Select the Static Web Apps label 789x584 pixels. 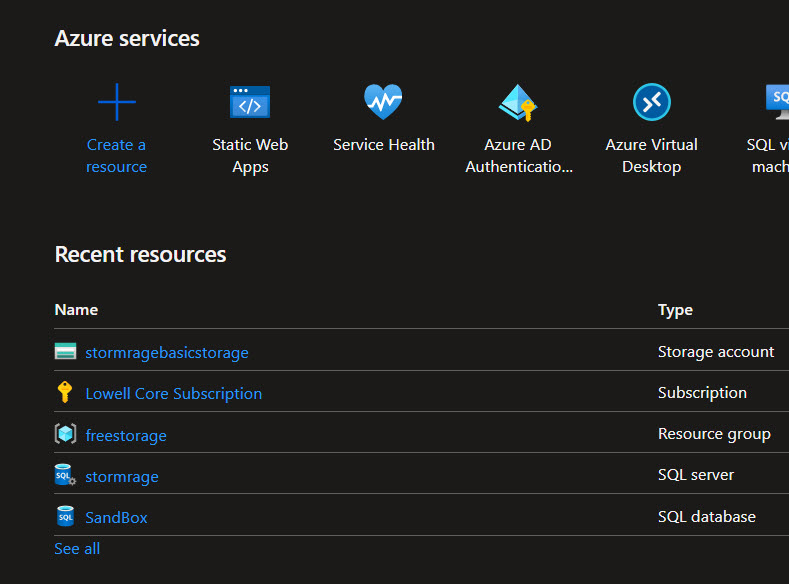click(250, 155)
